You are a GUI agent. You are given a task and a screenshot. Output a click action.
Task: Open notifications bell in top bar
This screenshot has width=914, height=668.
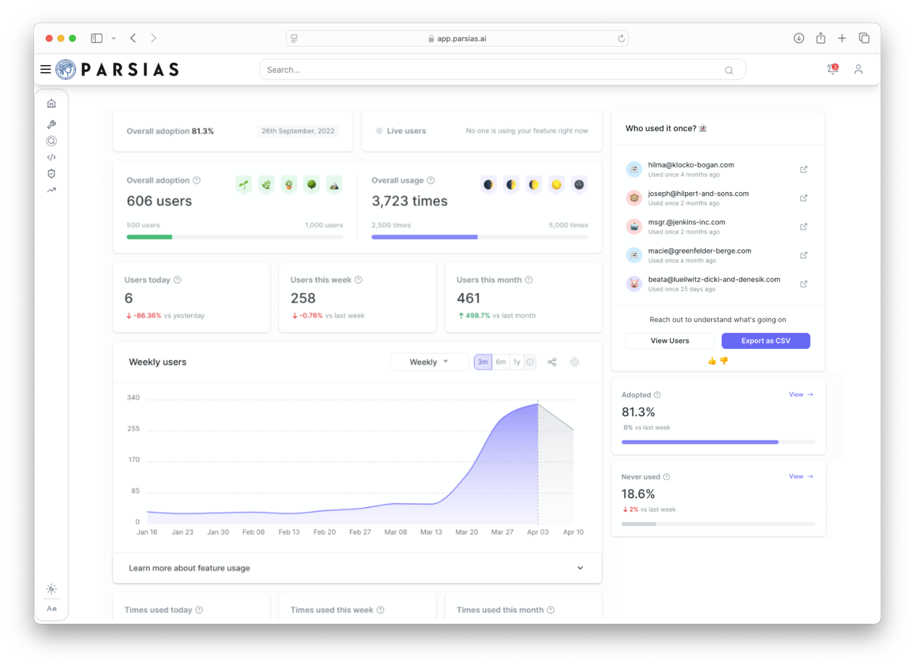(x=831, y=70)
